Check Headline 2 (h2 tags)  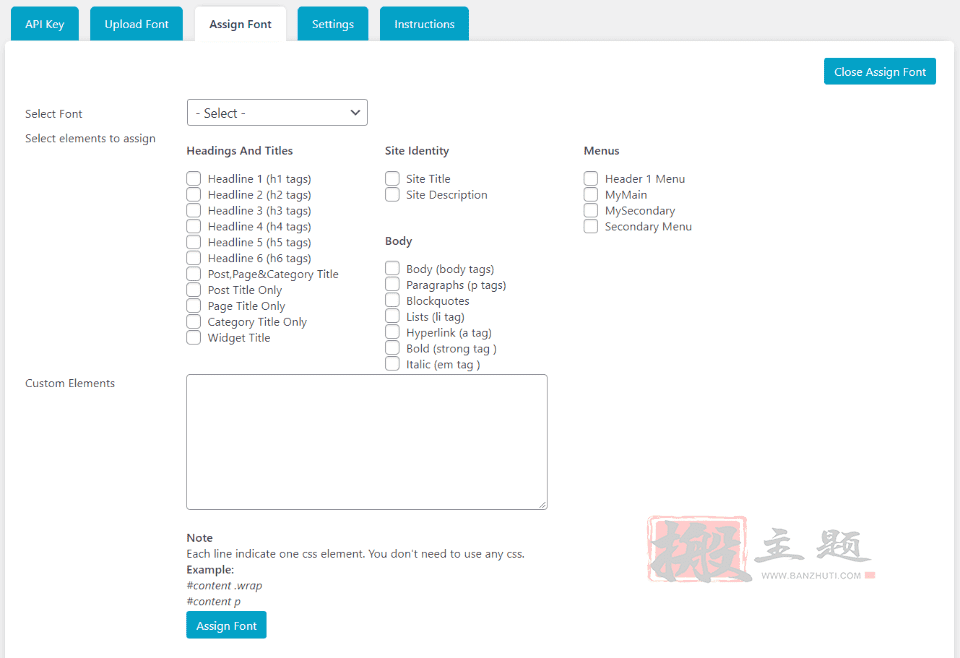193,195
